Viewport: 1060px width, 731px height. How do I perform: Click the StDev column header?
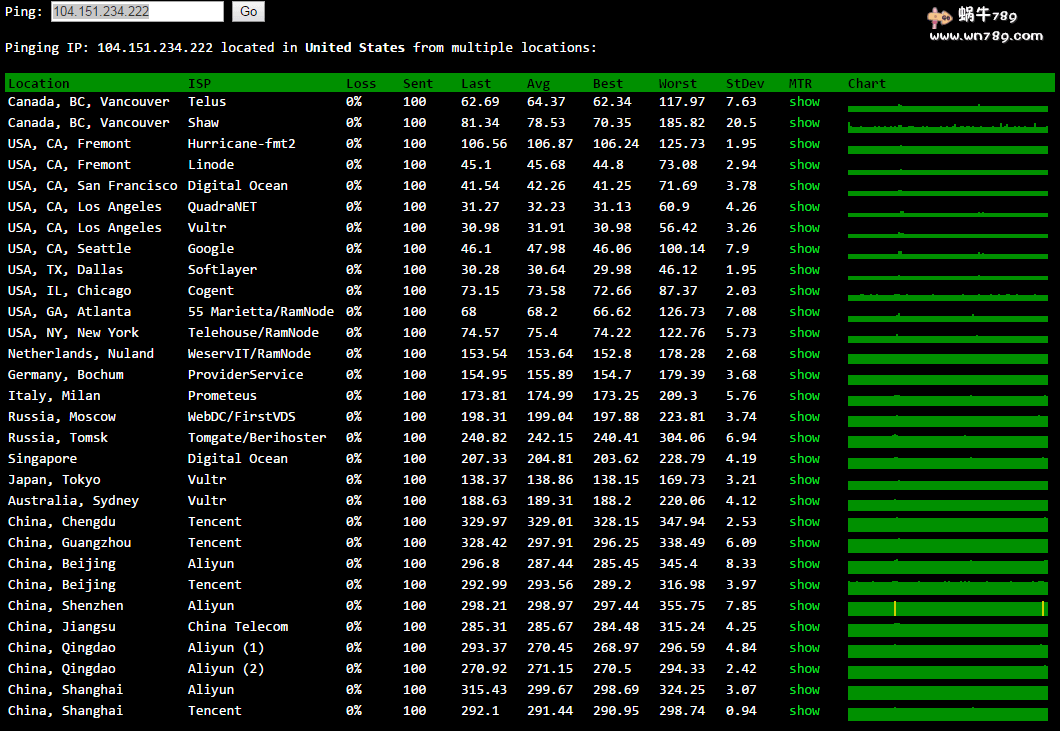click(745, 84)
